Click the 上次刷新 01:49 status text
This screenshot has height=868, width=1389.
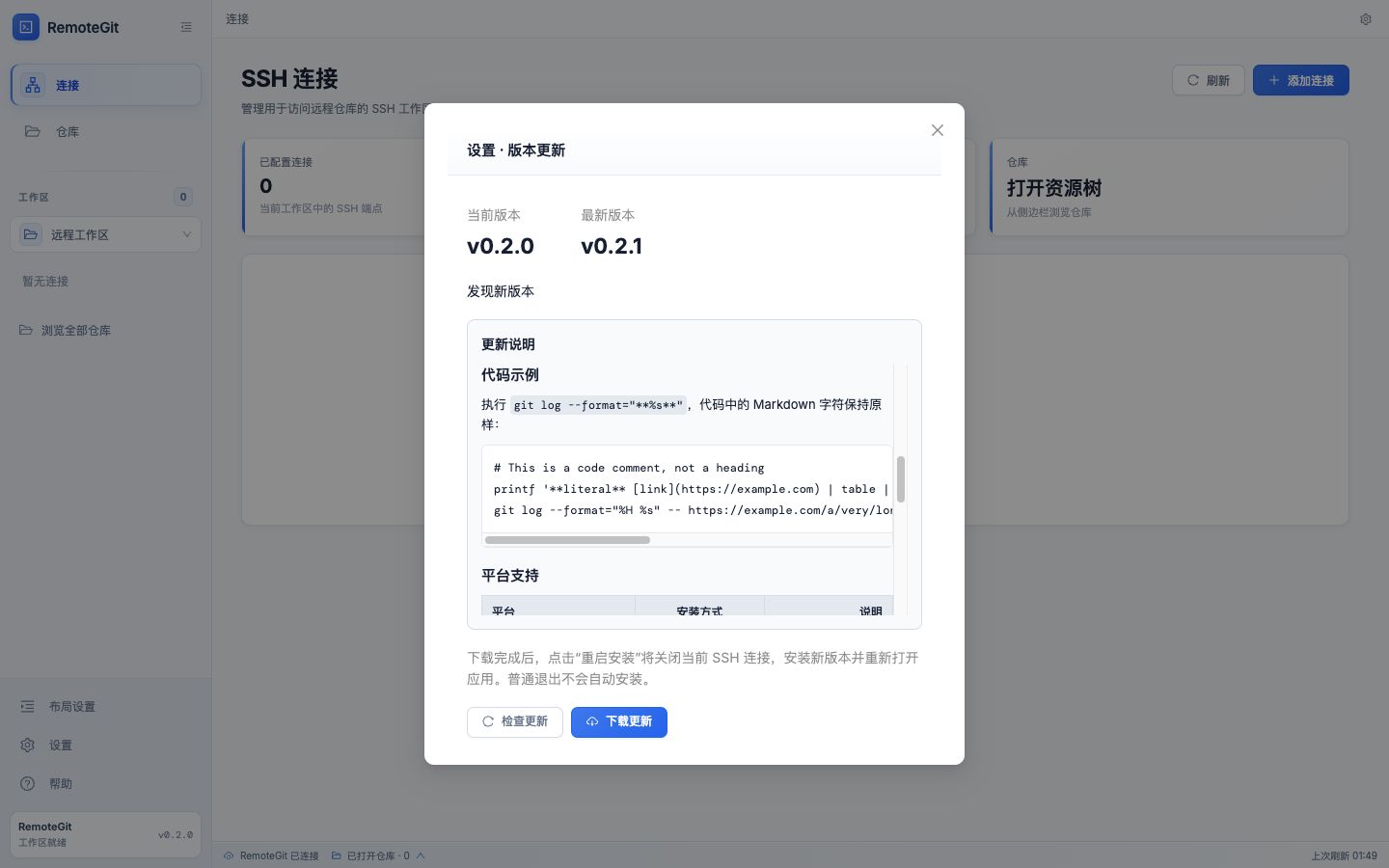[1344, 855]
